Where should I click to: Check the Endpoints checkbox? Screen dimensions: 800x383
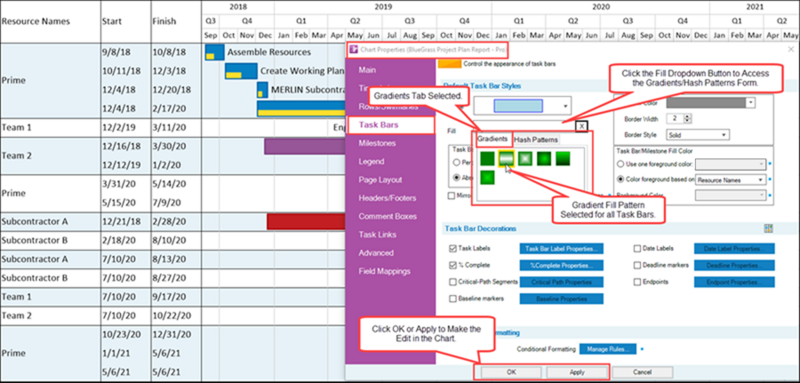tap(637, 282)
